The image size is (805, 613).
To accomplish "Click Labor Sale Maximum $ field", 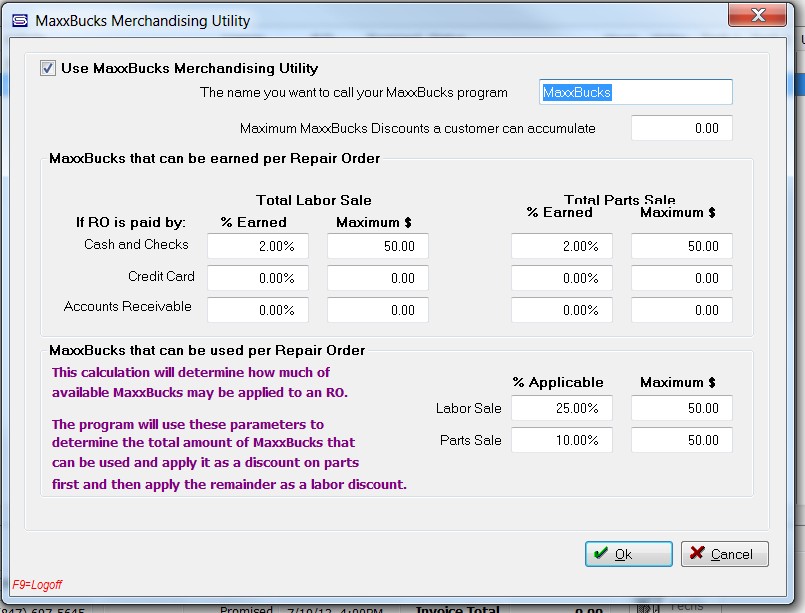I will pos(682,409).
